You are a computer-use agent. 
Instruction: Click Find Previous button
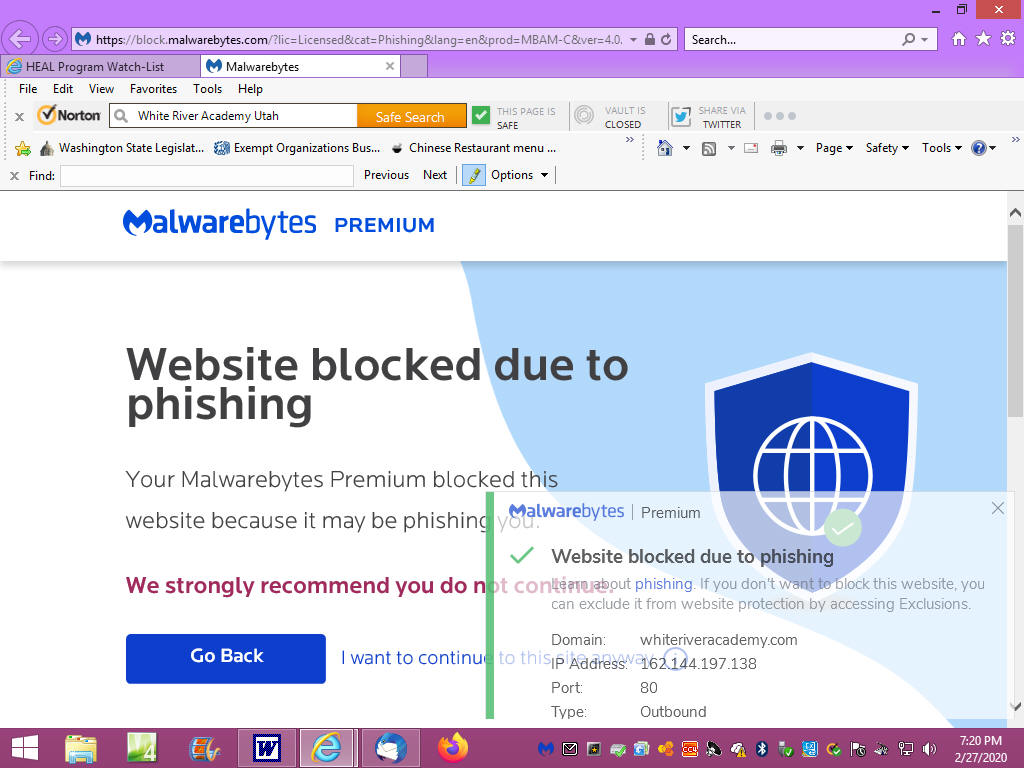click(386, 175)
